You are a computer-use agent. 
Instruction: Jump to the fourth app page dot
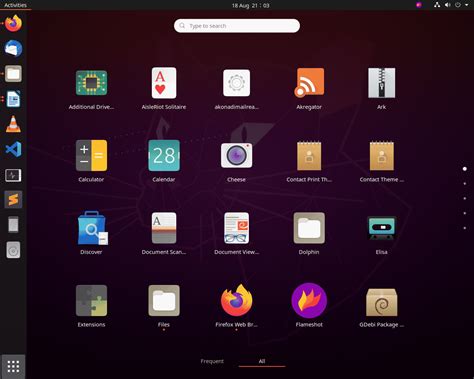tap(465, 213)
